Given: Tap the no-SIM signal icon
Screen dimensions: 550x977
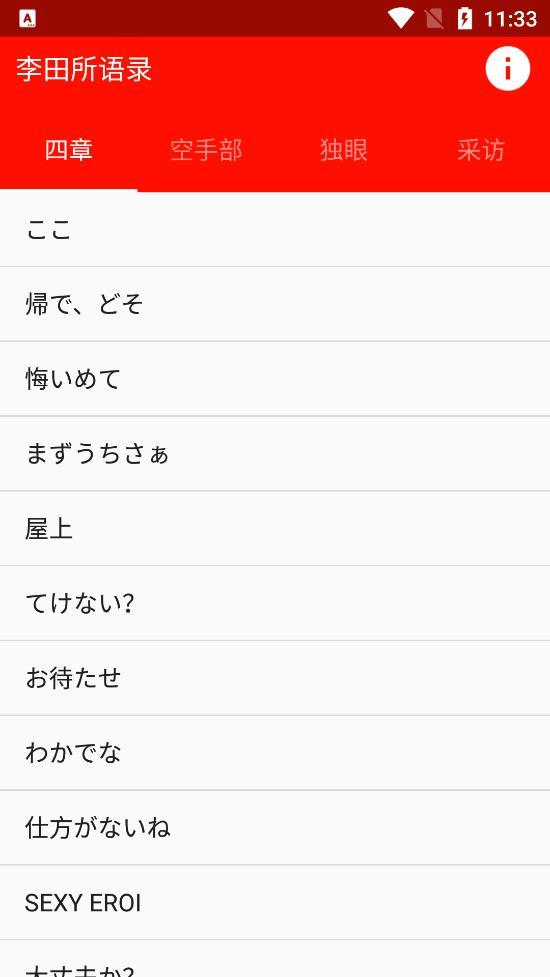Looking at the screenshot, I should click(435, 18).
